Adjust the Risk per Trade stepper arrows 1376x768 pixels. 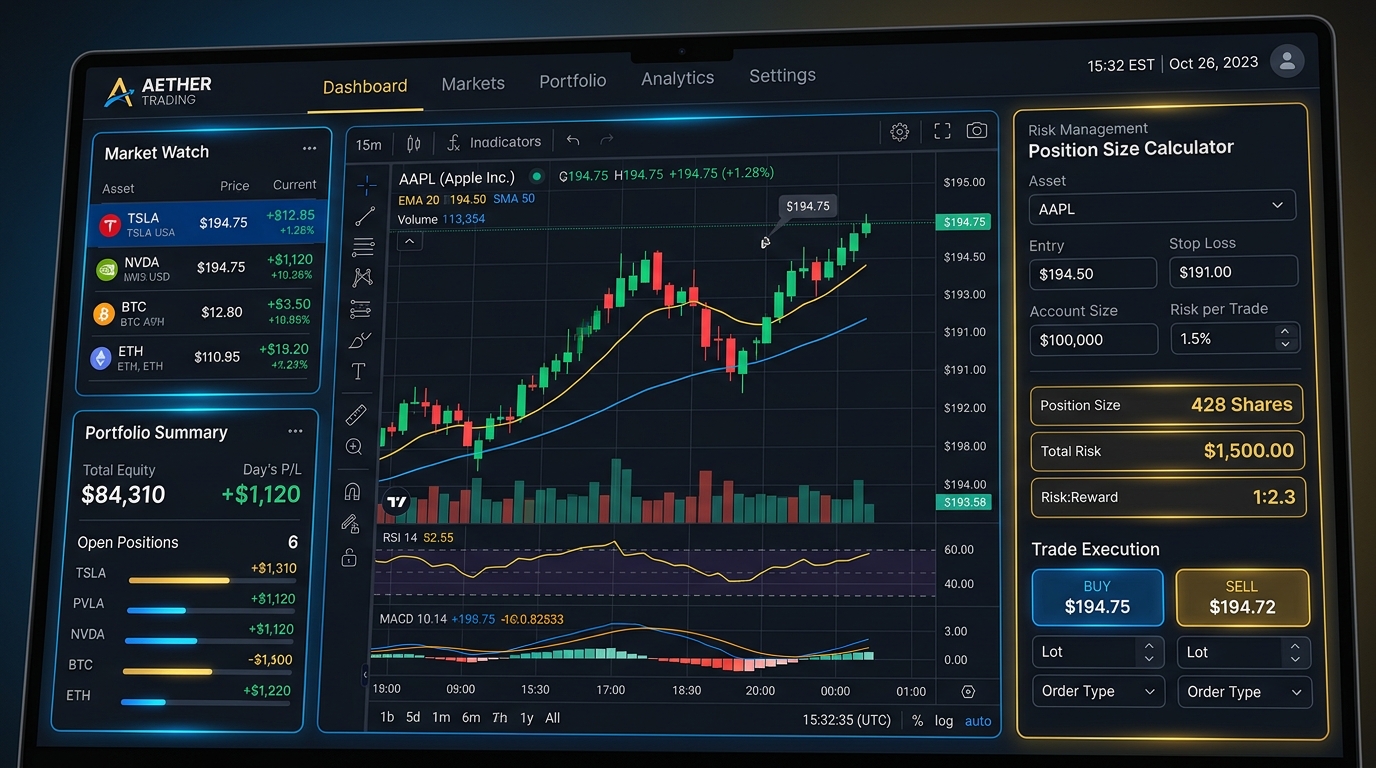1285,338
